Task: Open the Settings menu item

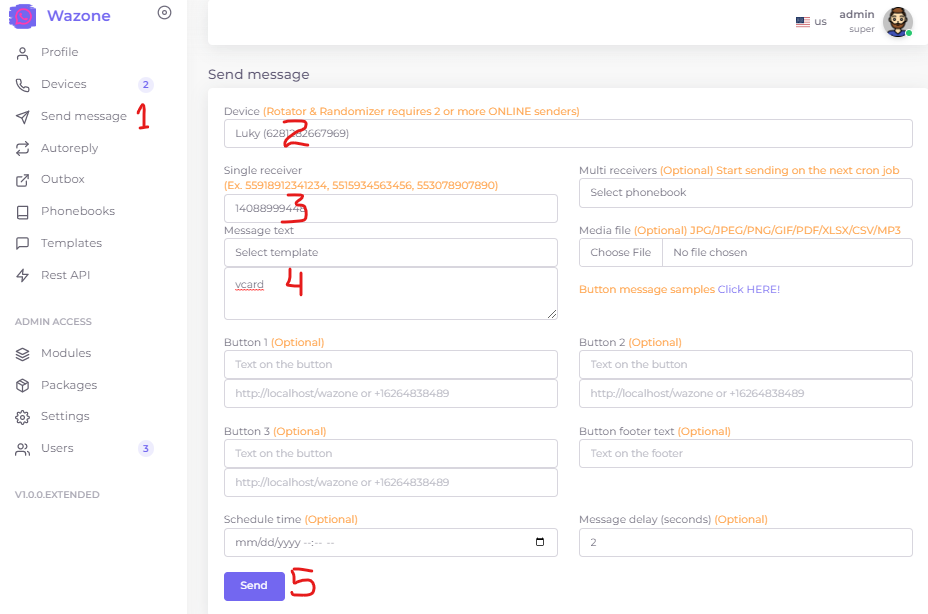Action: tap(65, 416)
